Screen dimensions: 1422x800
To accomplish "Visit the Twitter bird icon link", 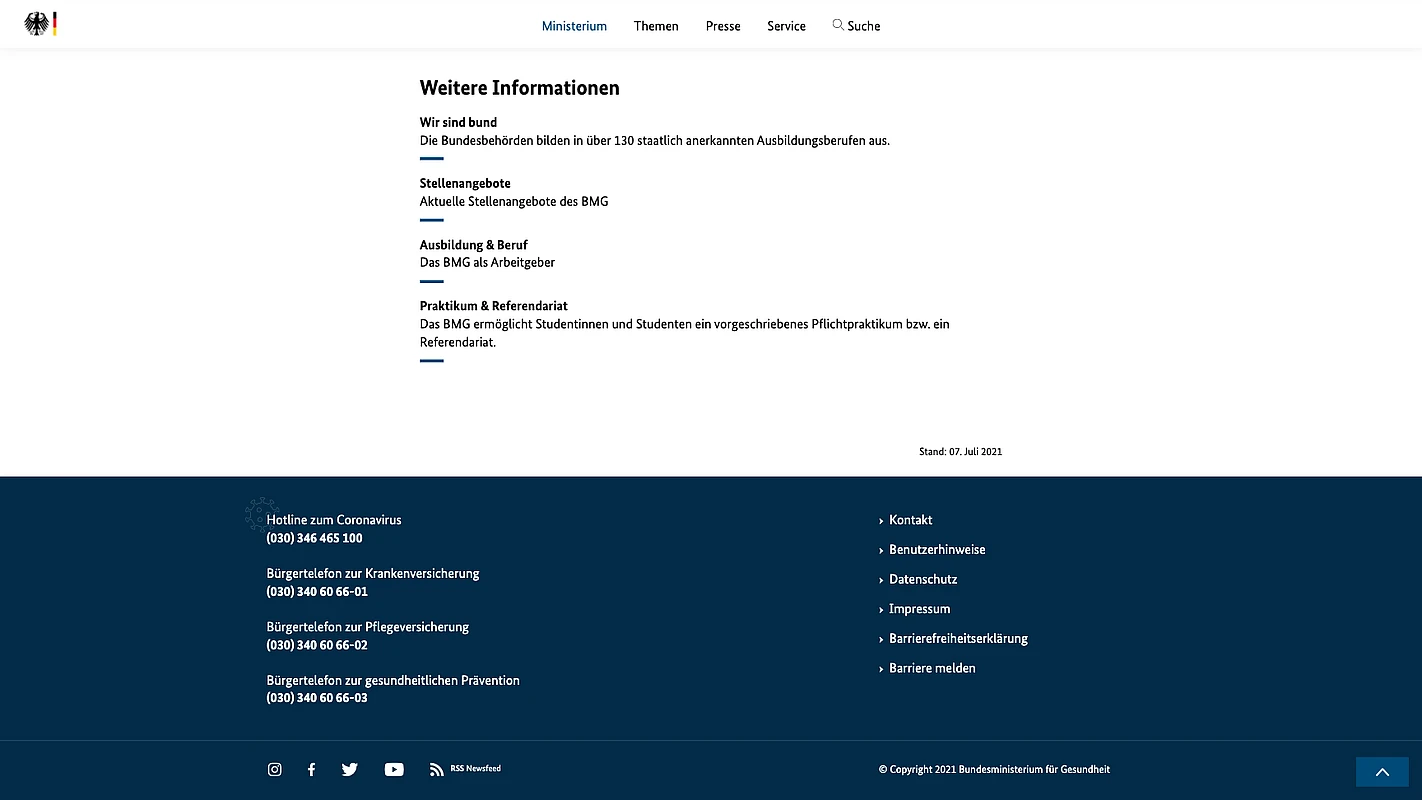I will click(x=349, y=769).
